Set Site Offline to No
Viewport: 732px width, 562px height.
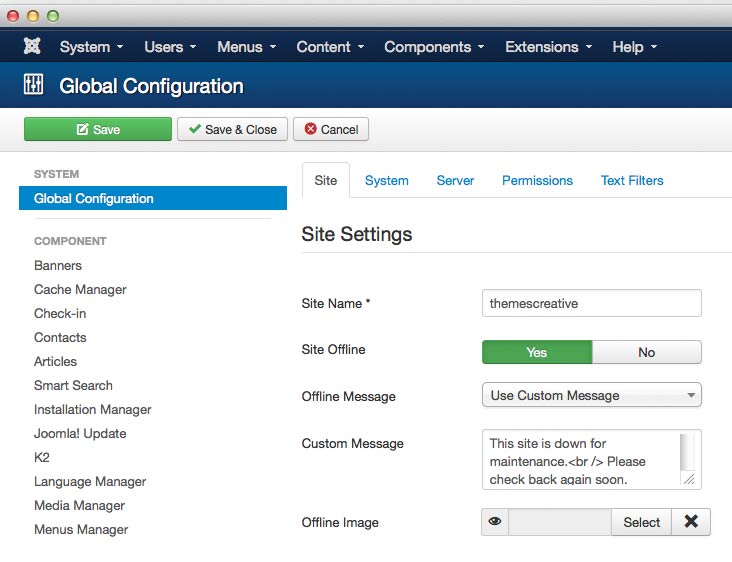646,352
